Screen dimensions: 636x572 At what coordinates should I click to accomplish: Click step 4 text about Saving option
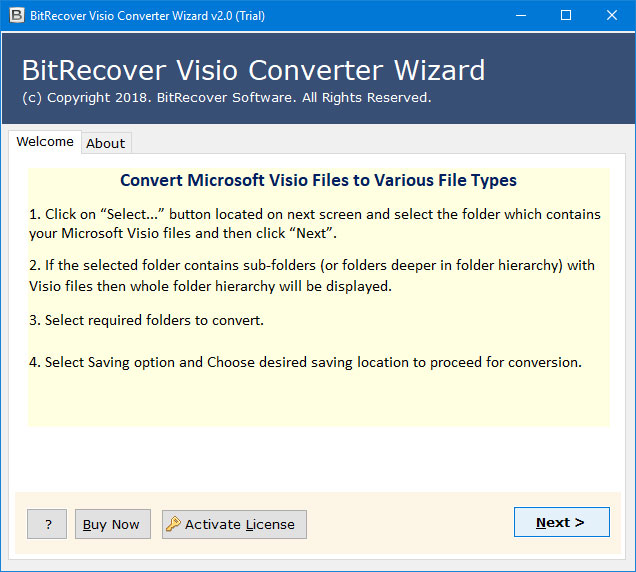point(305,362)
